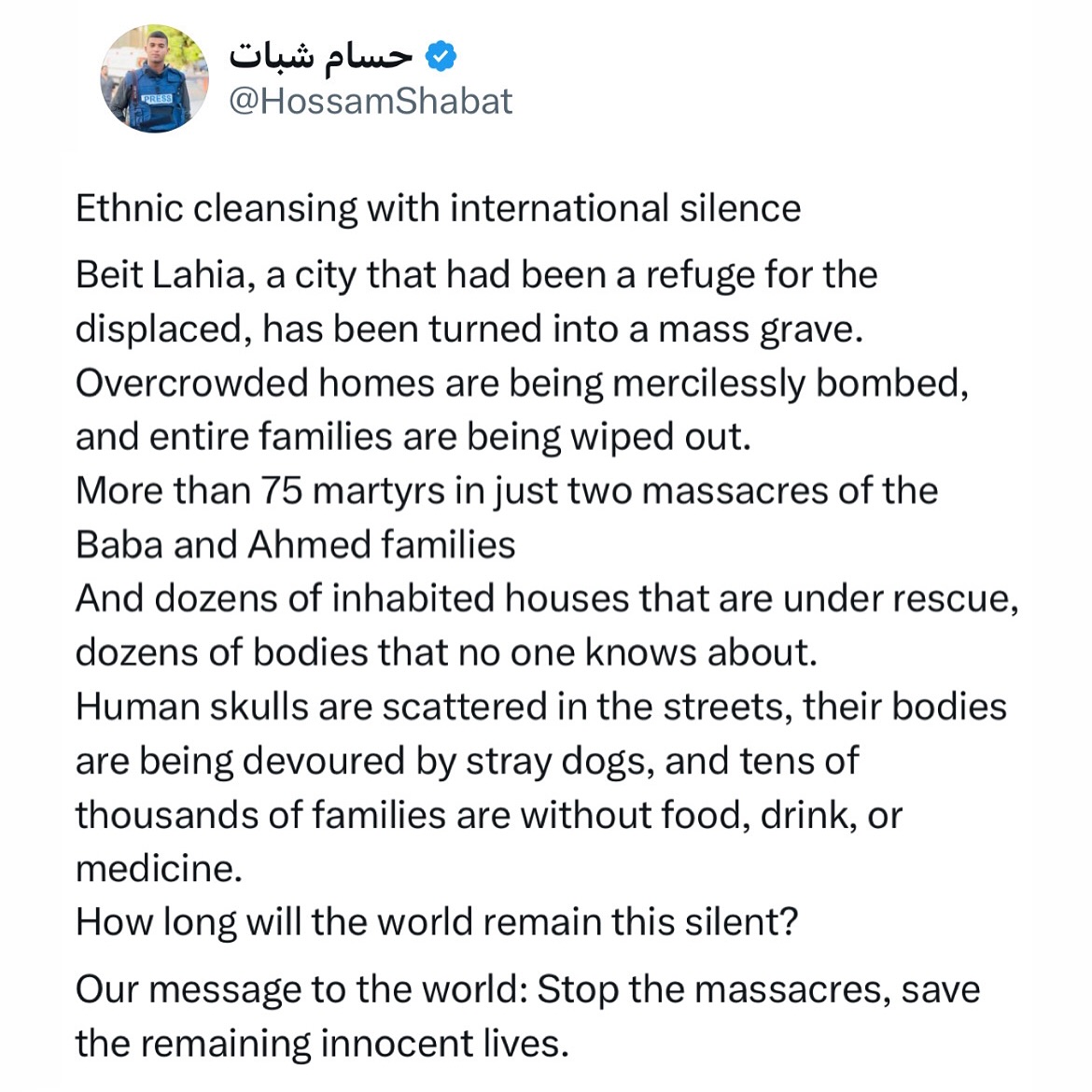1092x1092 pixels.
Task: Open the @HossamShabat handle link
Action: point(371,101)
